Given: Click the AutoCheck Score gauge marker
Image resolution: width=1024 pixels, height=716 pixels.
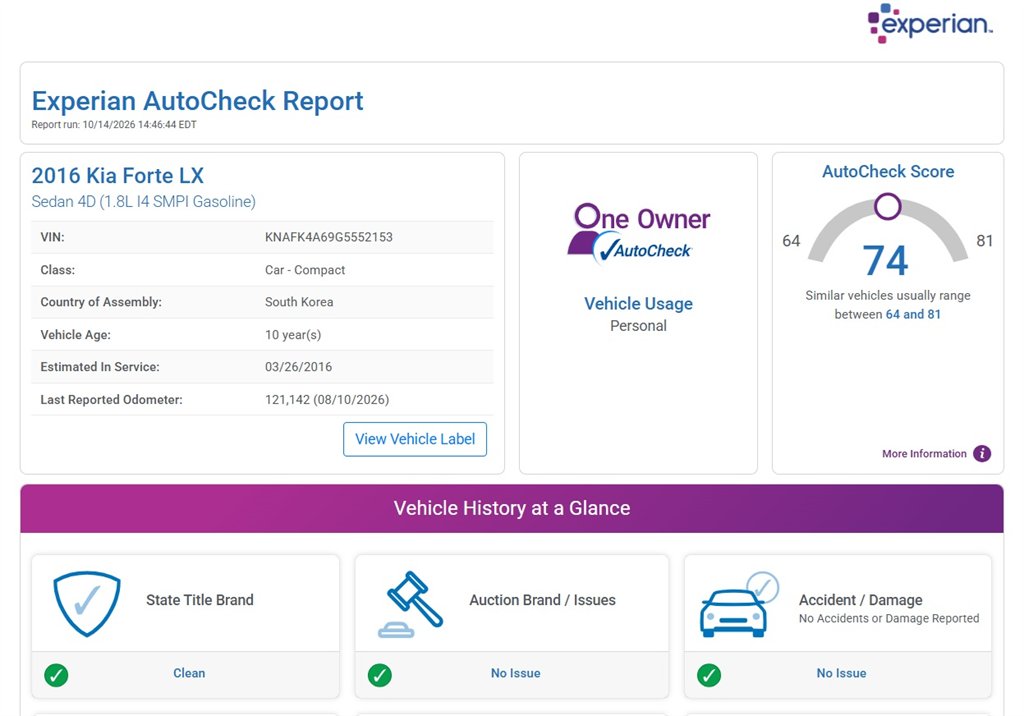Looking at the screenshot, I should point(888,206).
